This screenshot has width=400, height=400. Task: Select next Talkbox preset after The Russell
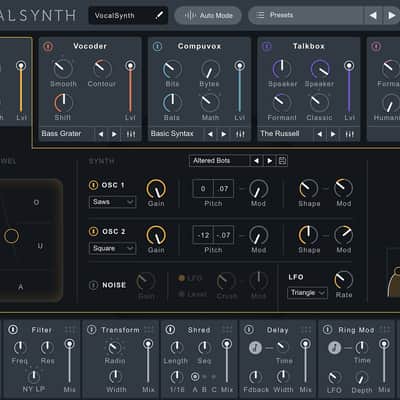tap(333, 134)
